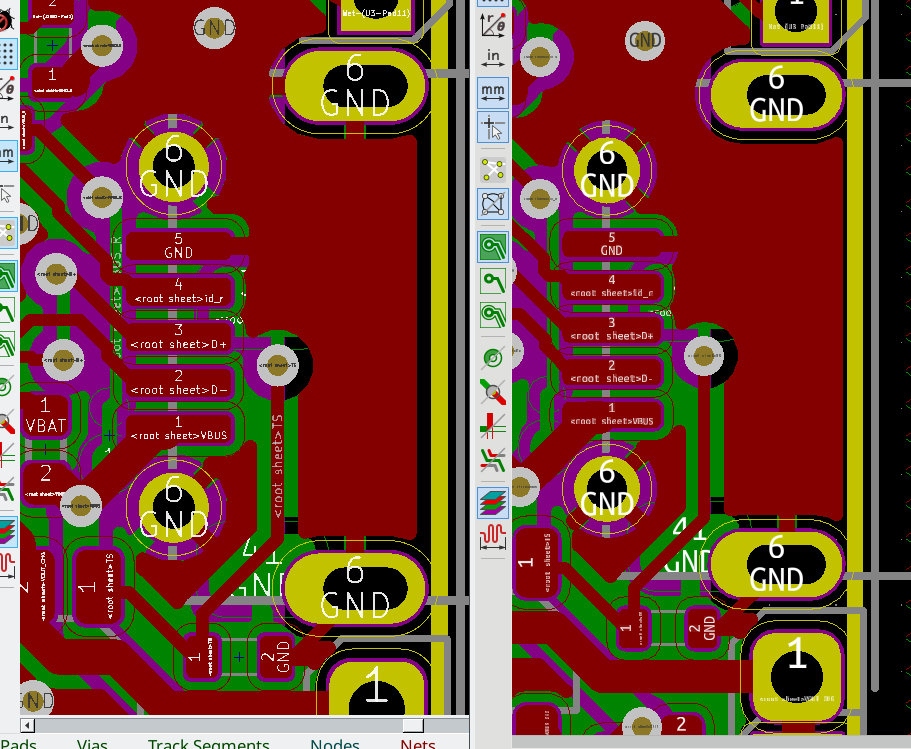Select pad 5 GND in left window
Screen dimensions: 911x749
click(178, 246)
